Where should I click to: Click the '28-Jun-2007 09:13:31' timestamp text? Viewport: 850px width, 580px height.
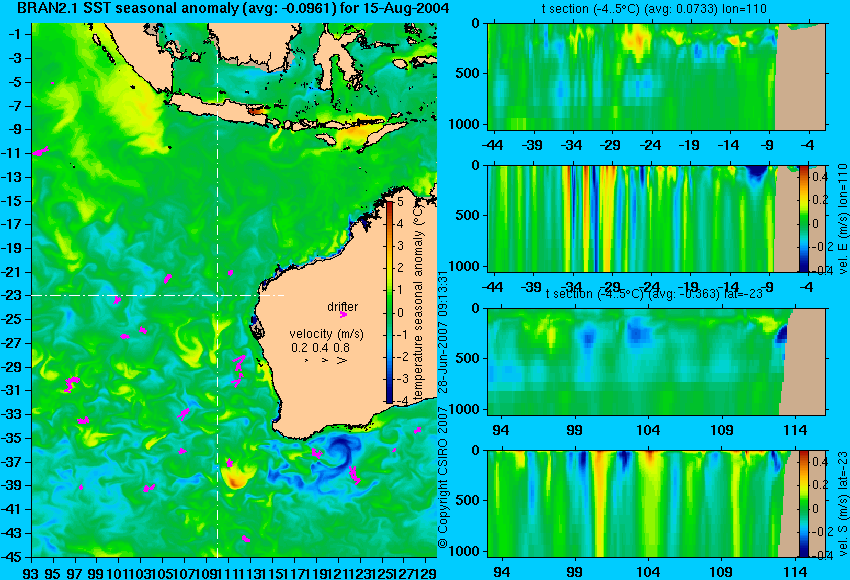pyautogui.click(x=443, y=332)
